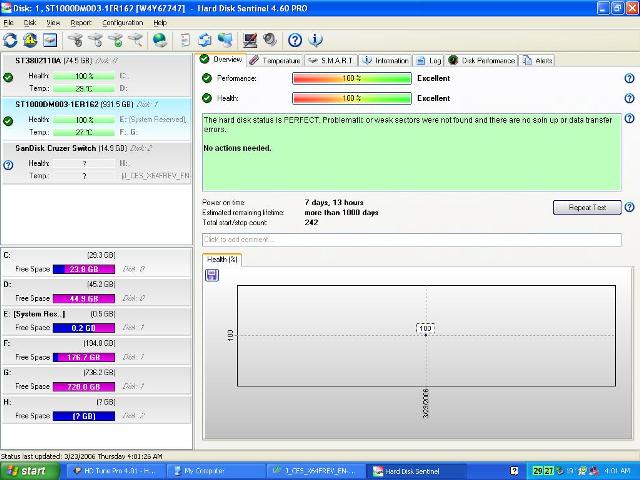
Task: Select the ST1000DM003-1ER162 disk entry
Action: click(x=97, y=119)
